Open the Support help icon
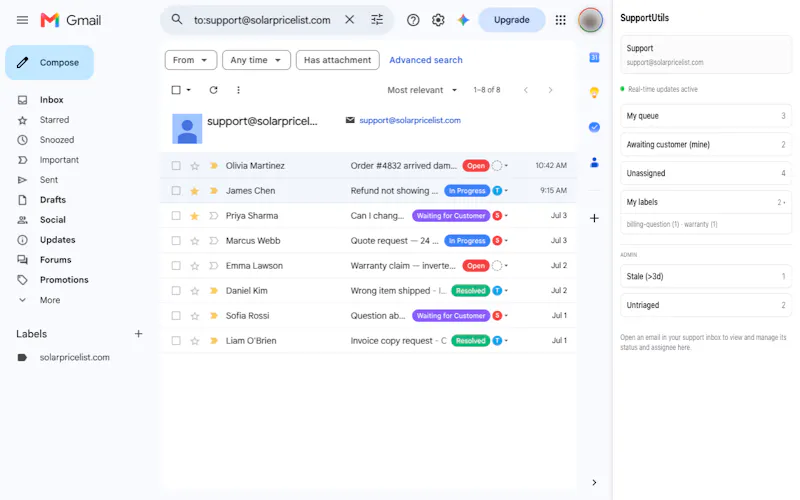The height and width of the screenshot is (500, 800). click(x=413, y=20)
